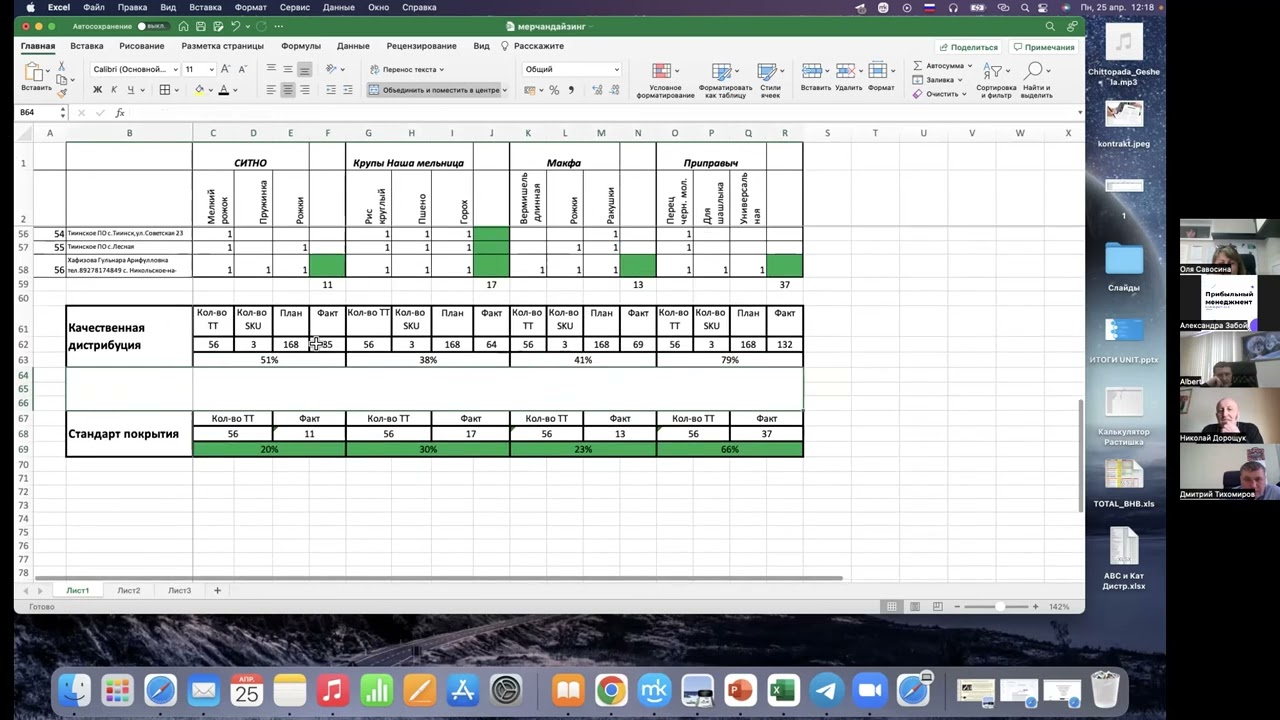This screenshot has height=720, width=1280.
Task: Open Conditional Formatting (Условное форматирование)
Action: click(664, 79)
